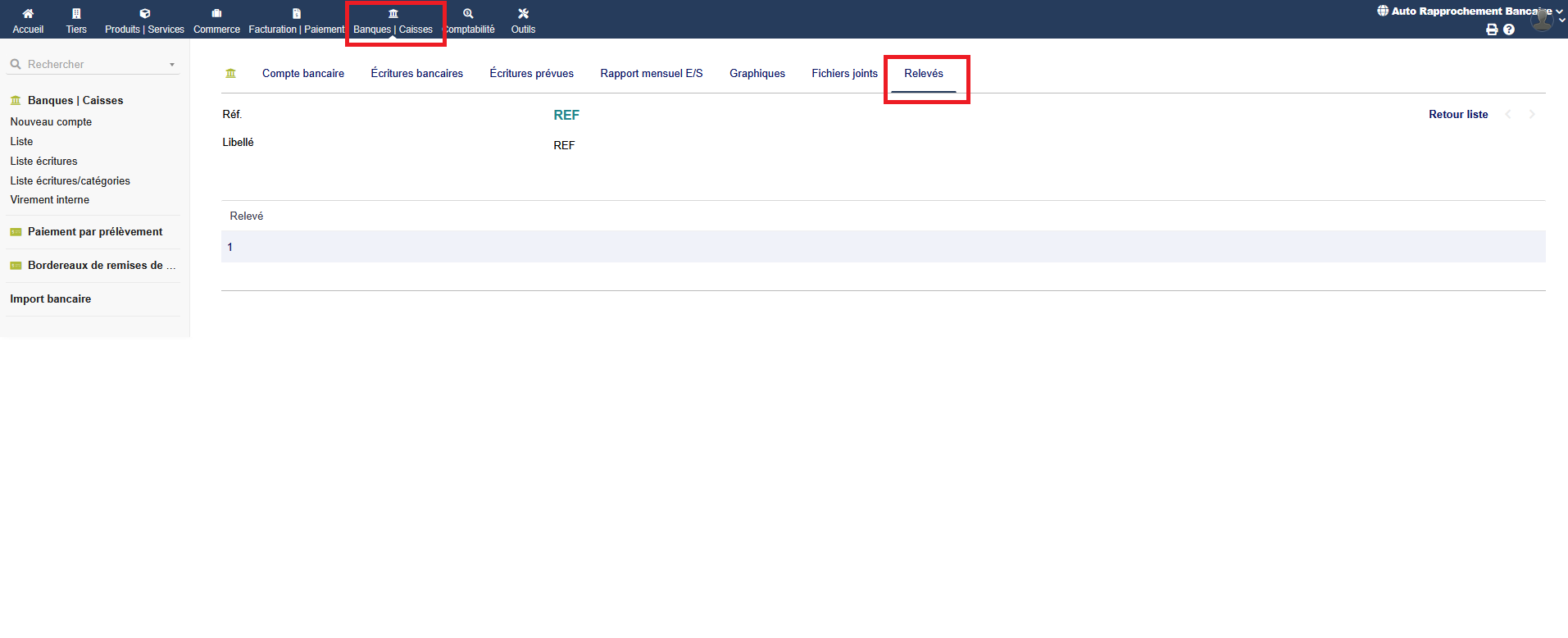Click Virement interne sidebar link

pos(50,200)
